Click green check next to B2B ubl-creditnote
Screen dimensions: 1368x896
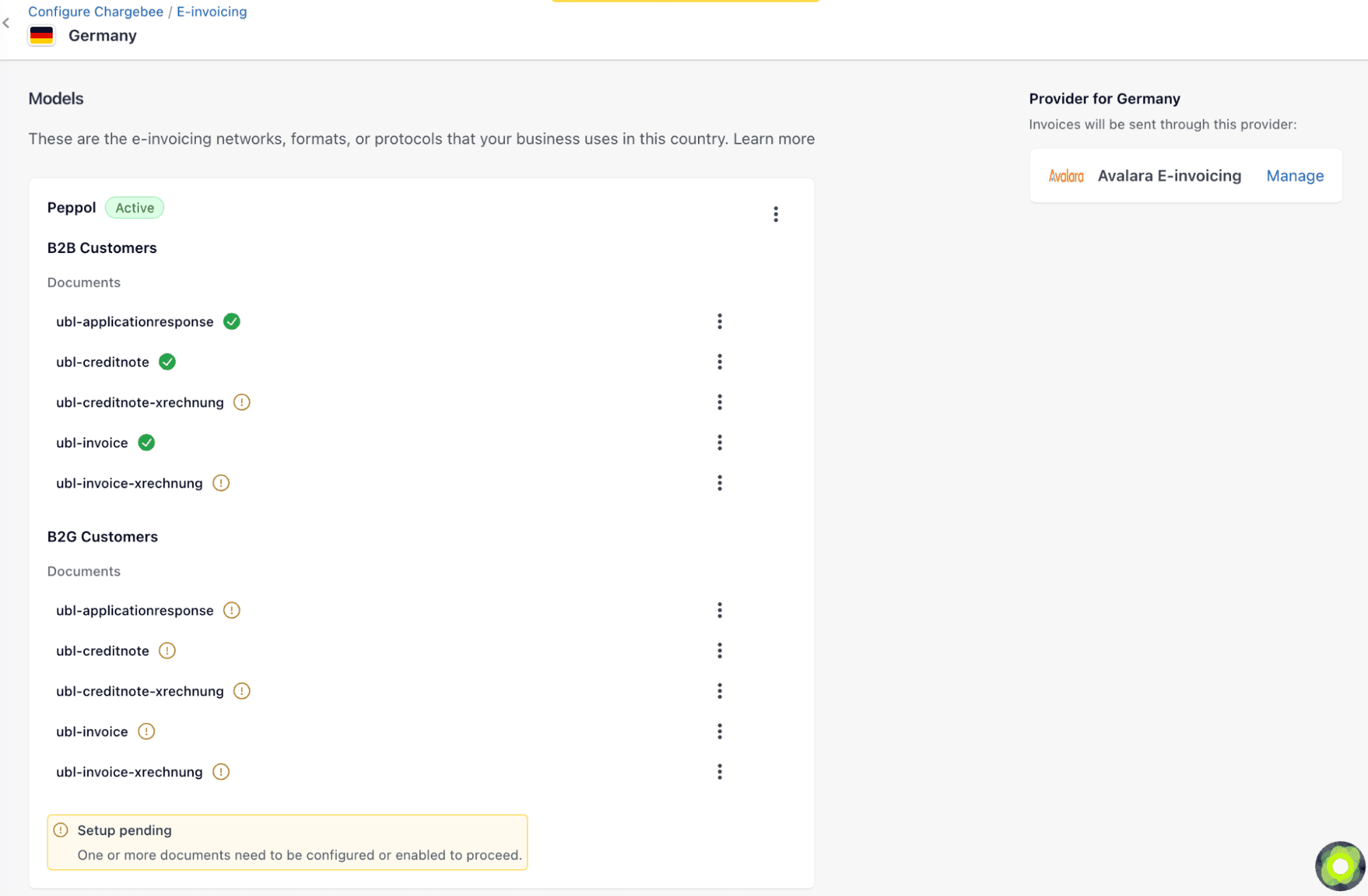167,362
